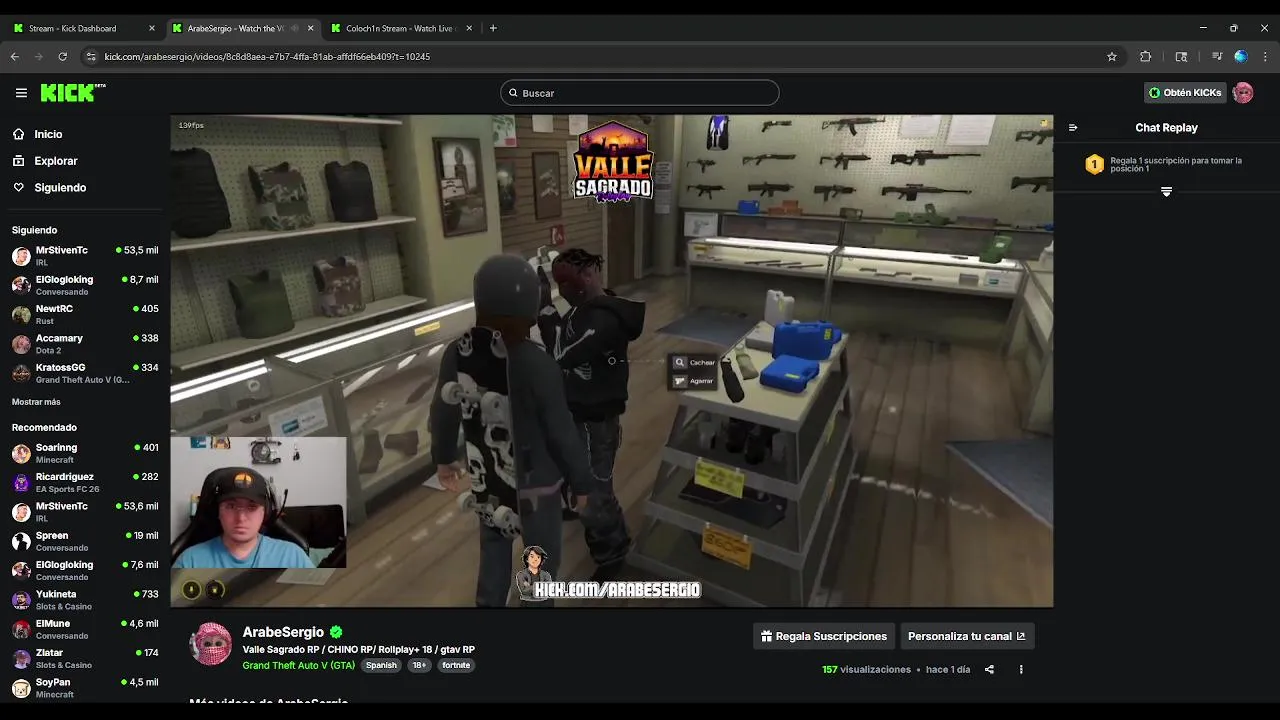Open Siguiendo in sidebar
1280x720 pixels.
(60, 188)
